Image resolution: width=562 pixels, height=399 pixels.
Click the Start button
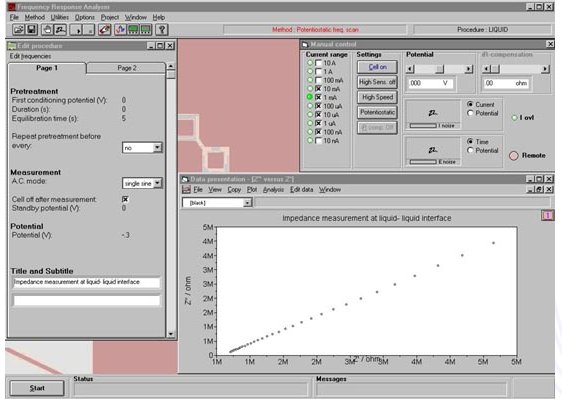point(37,388)
